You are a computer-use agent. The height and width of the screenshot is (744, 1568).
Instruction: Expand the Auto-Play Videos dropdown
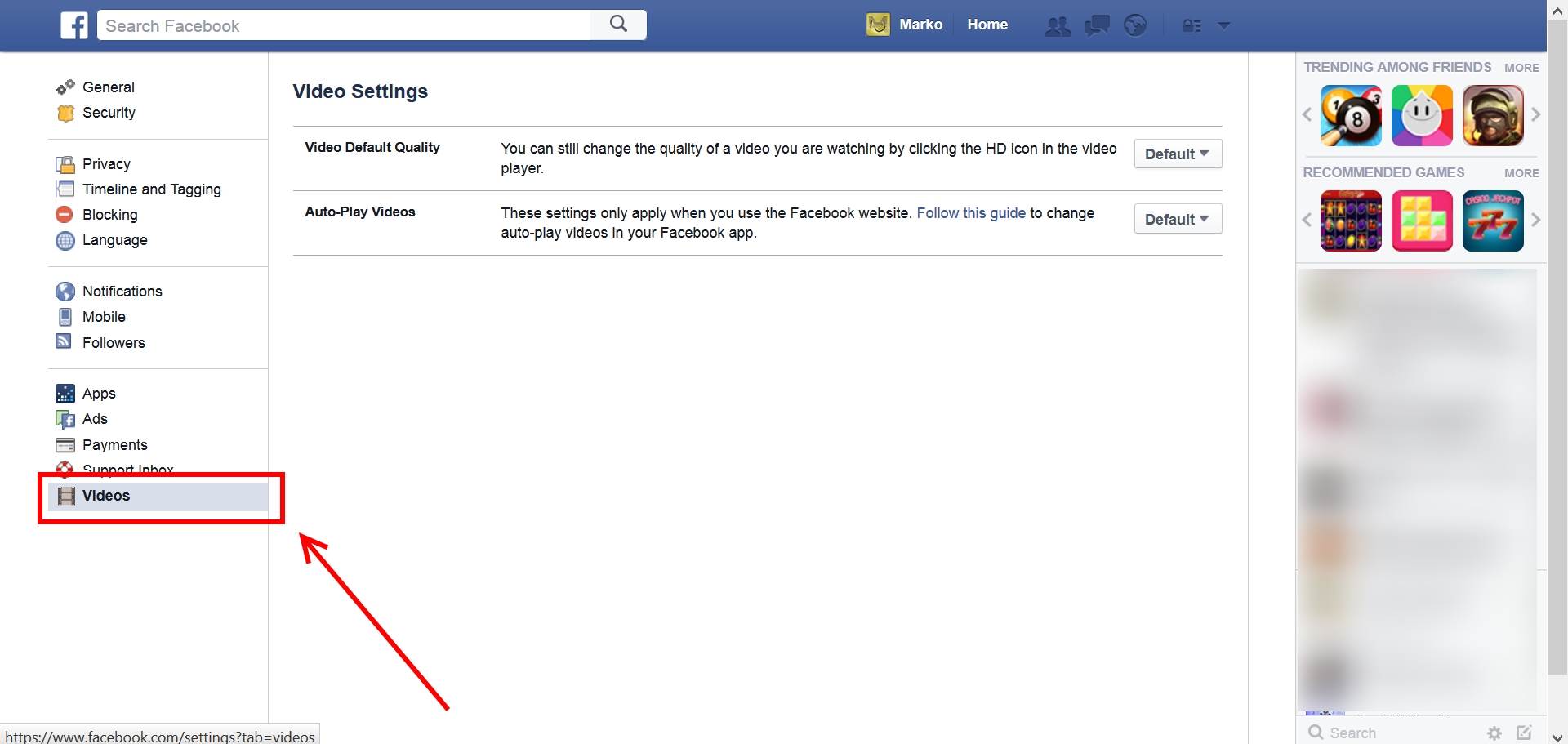click(1177, 219)
